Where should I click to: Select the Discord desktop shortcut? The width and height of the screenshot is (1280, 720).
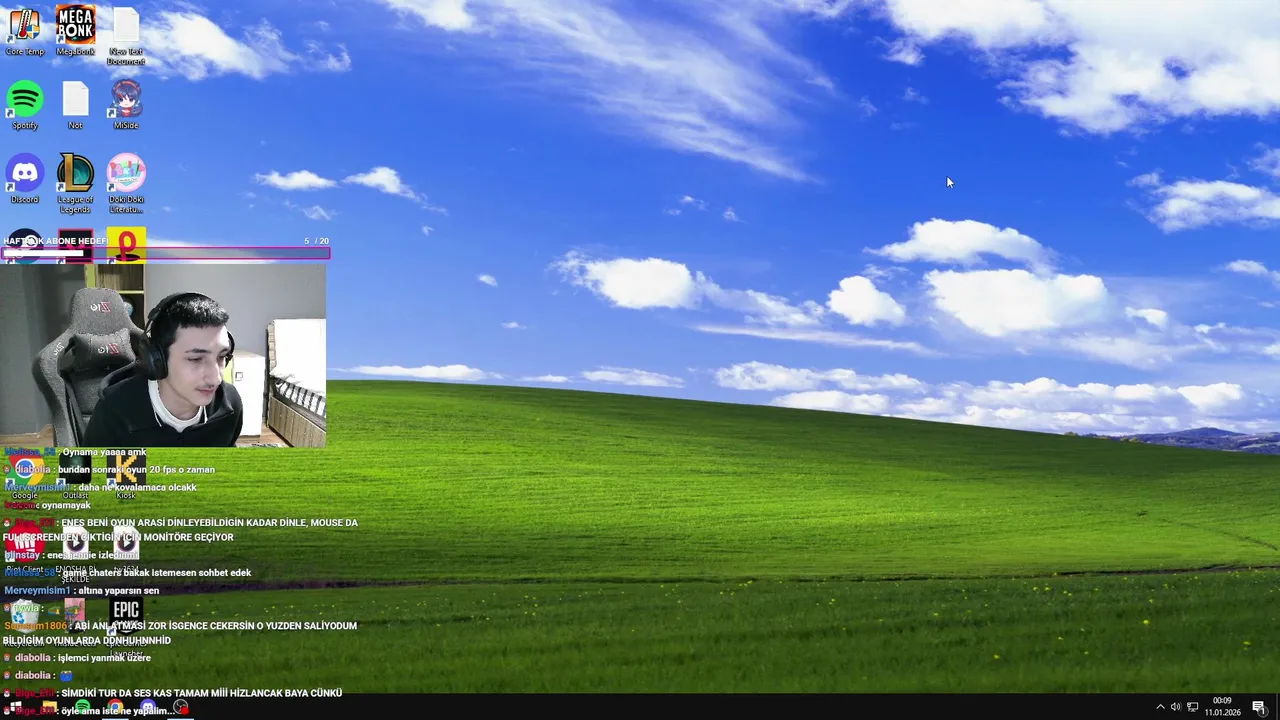[x=25, y=179]
